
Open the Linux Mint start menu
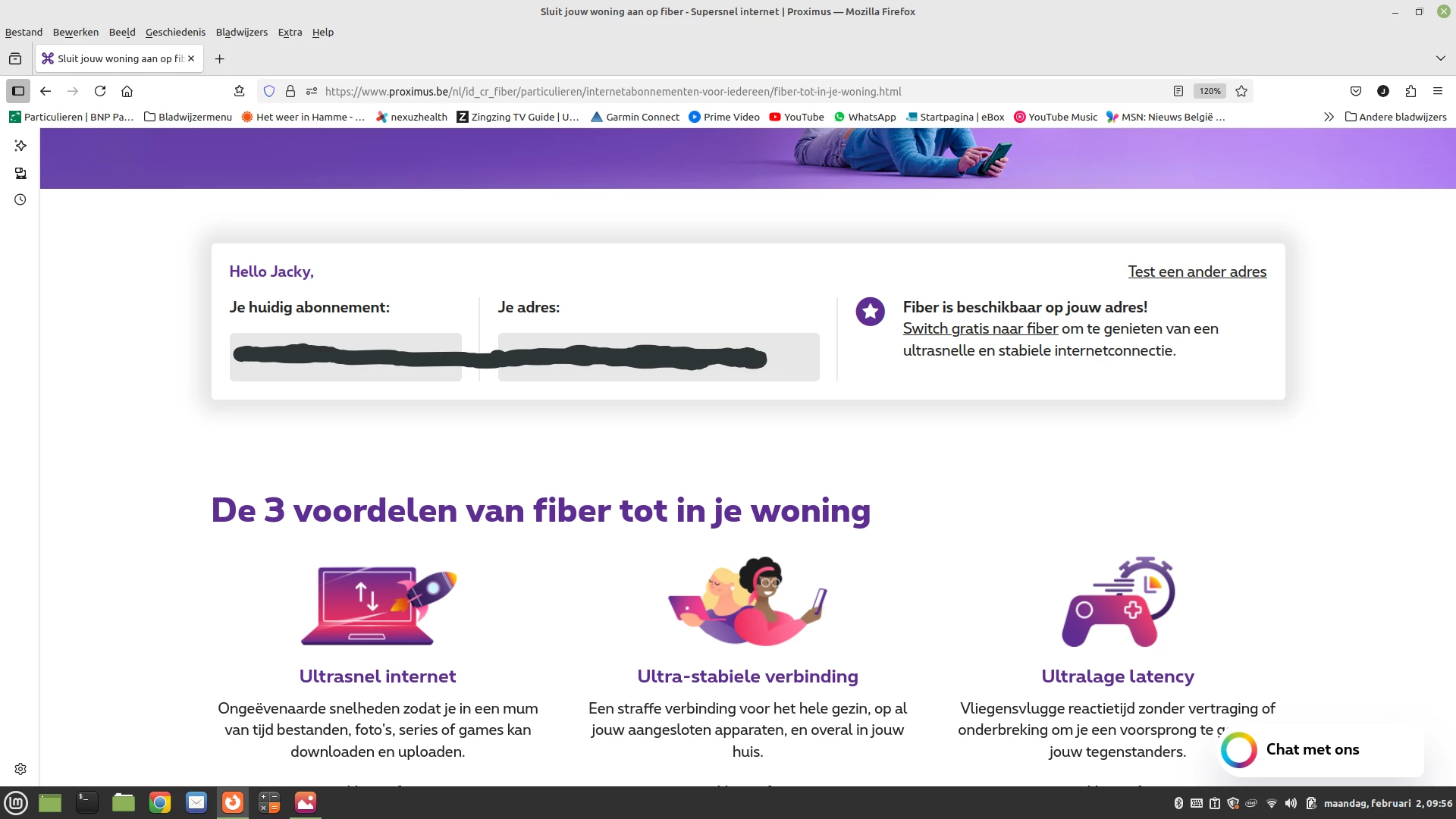tap(16, 802)
